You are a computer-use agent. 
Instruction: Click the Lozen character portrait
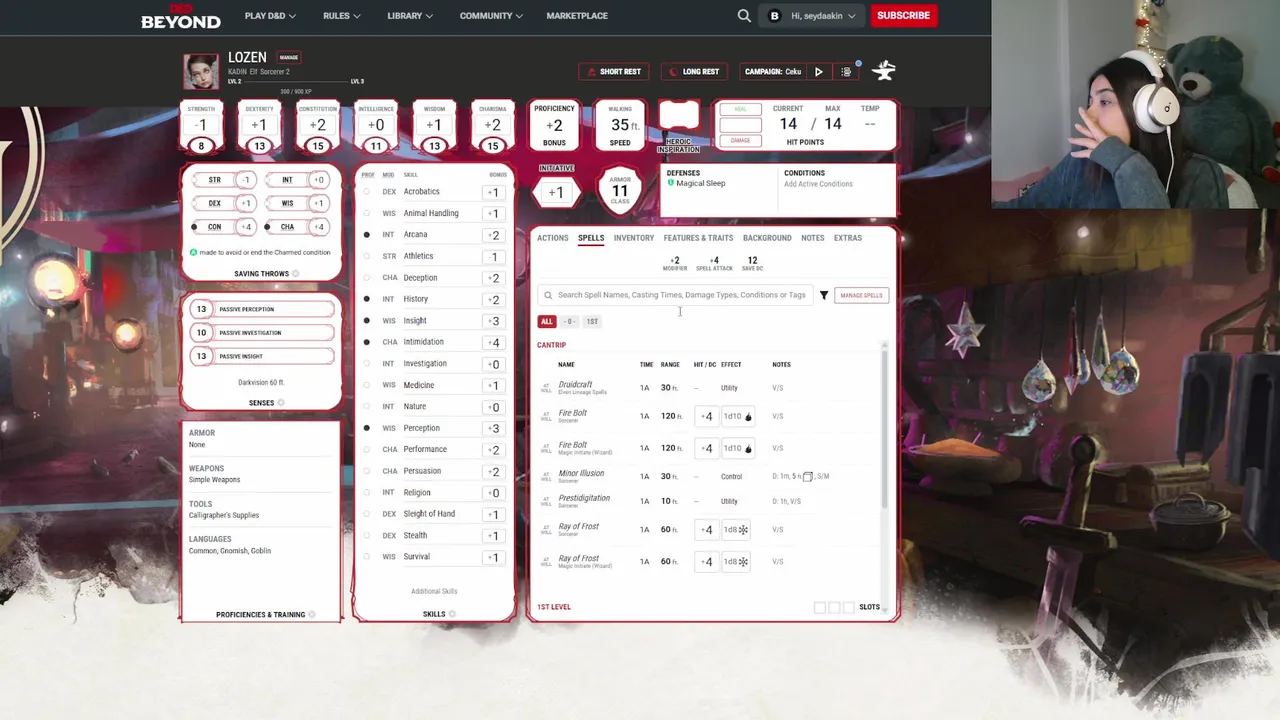(201, 71)
